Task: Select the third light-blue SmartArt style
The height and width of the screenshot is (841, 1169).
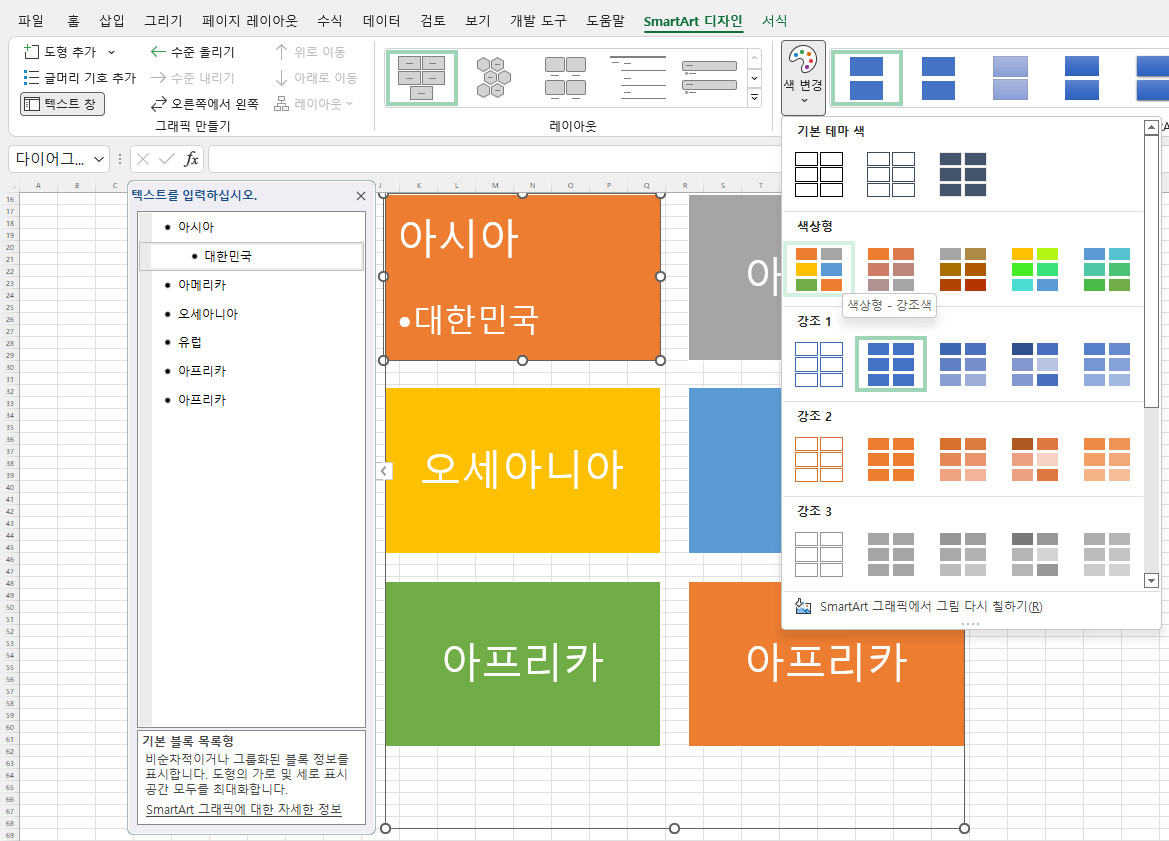Action: point(1010,78)
